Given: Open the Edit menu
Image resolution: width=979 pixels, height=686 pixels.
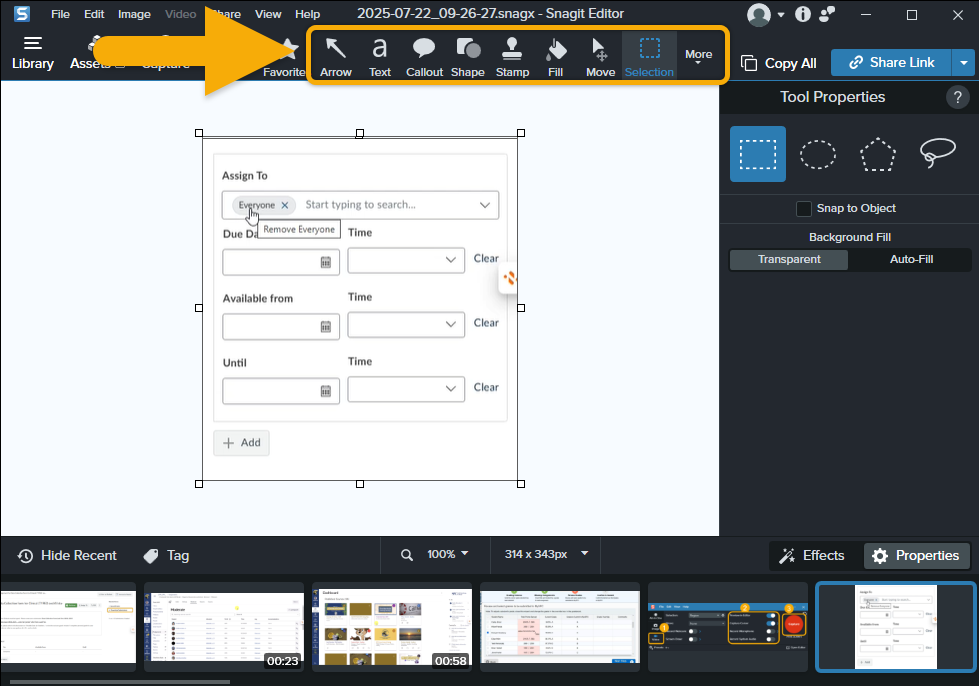Looking at the screenshot, I should (94, 14).
